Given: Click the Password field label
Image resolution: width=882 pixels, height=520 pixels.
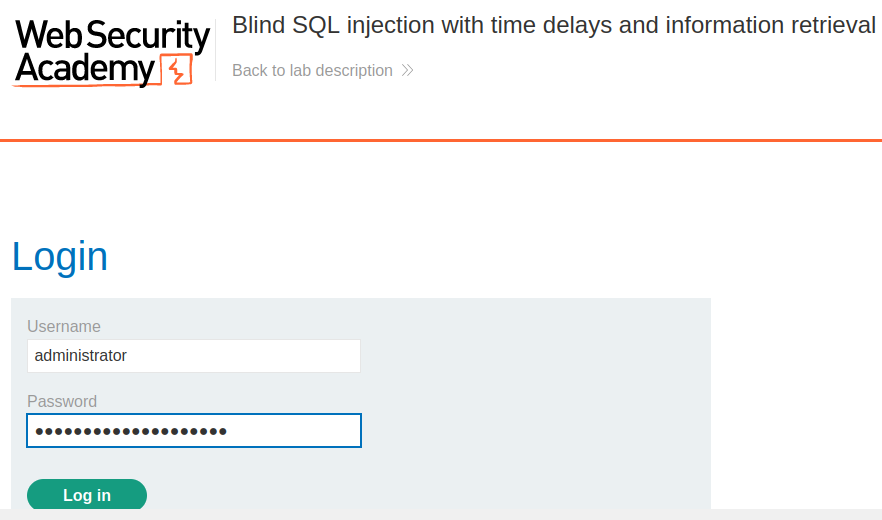Looking at the screenshot, I should [x=62, y=401].
